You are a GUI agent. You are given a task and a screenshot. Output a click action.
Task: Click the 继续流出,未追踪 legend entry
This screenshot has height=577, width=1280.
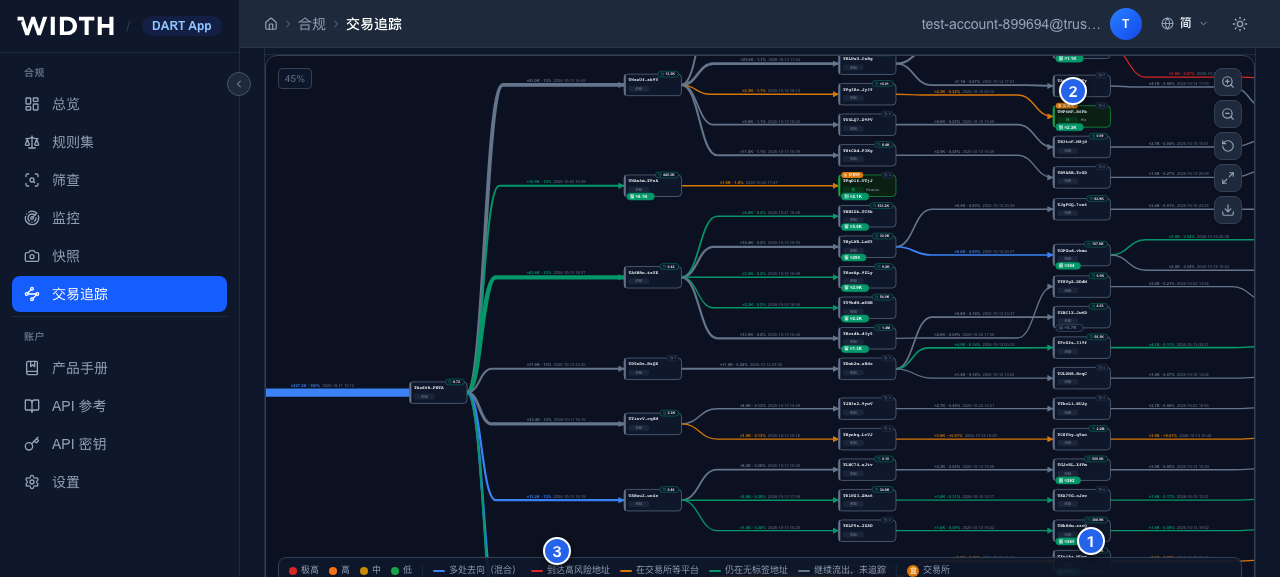[841, 570]
